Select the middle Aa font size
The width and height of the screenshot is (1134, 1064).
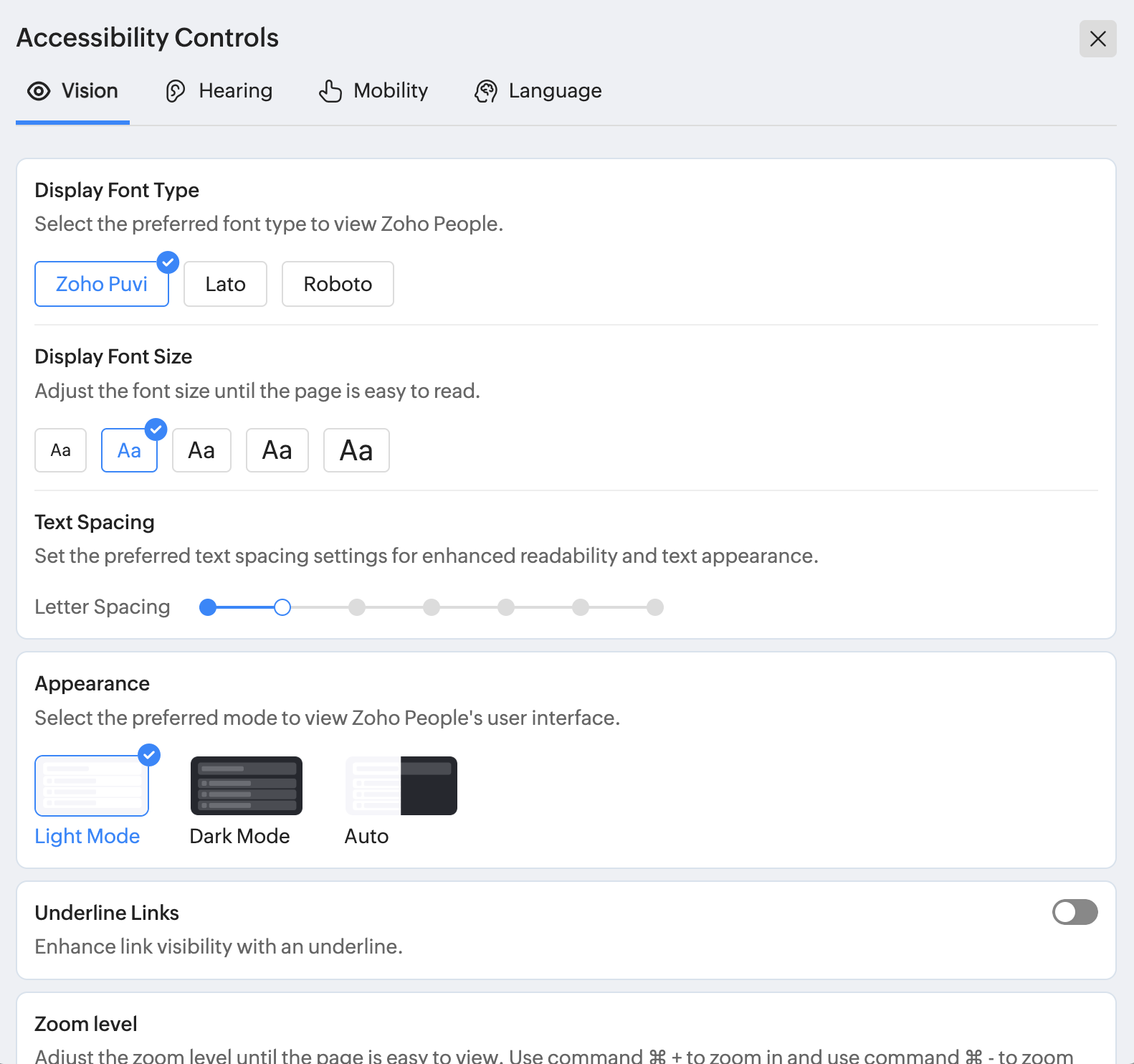[x=201, y=450]
